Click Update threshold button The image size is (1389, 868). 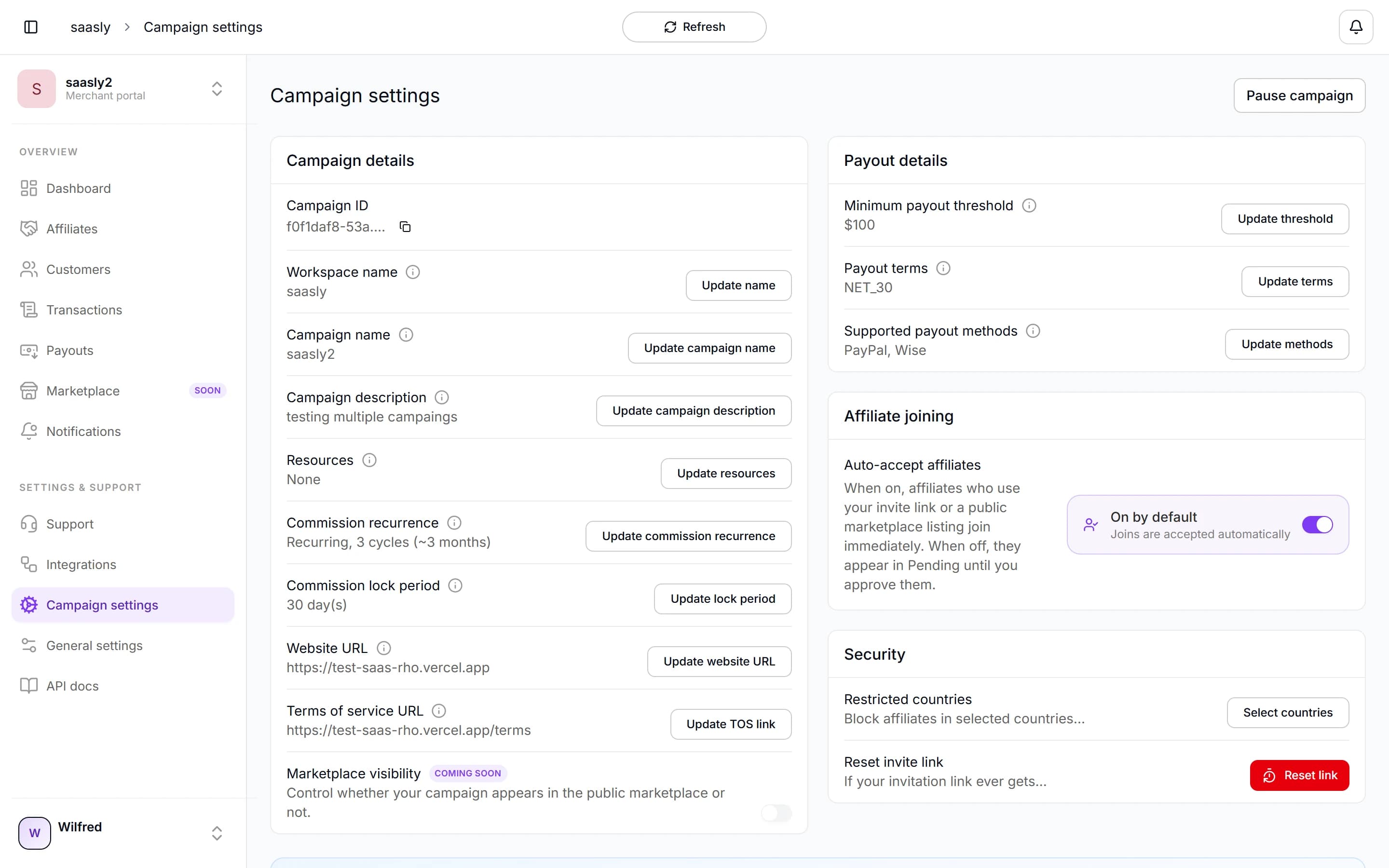point(1284,219)
